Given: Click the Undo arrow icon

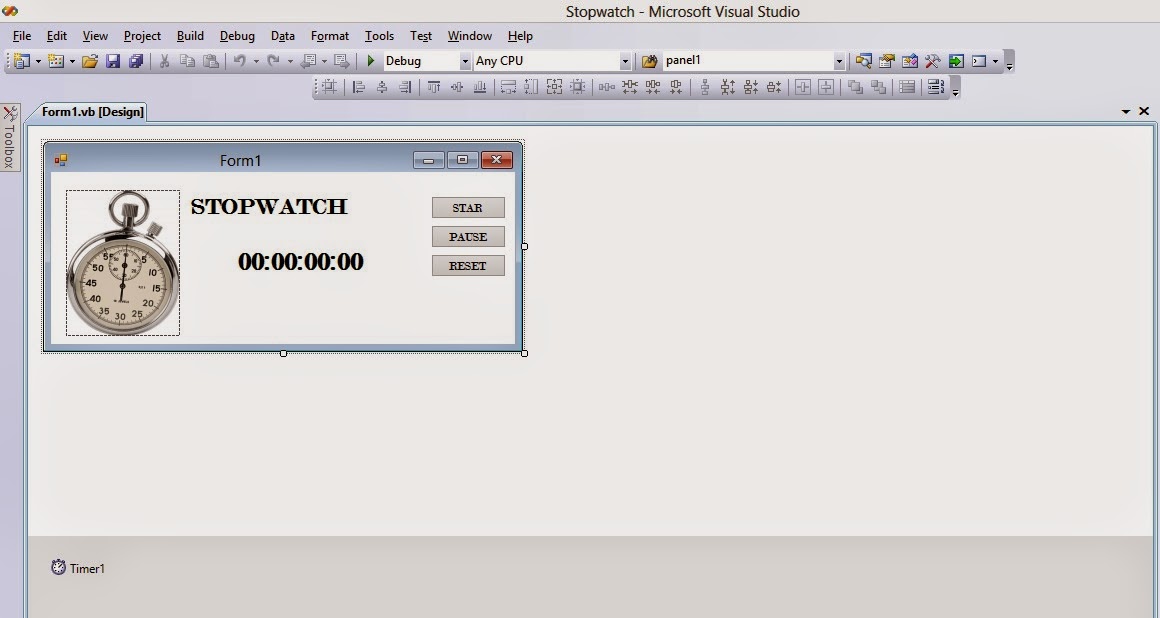Looking at the screenshot, I should point(240,61).
